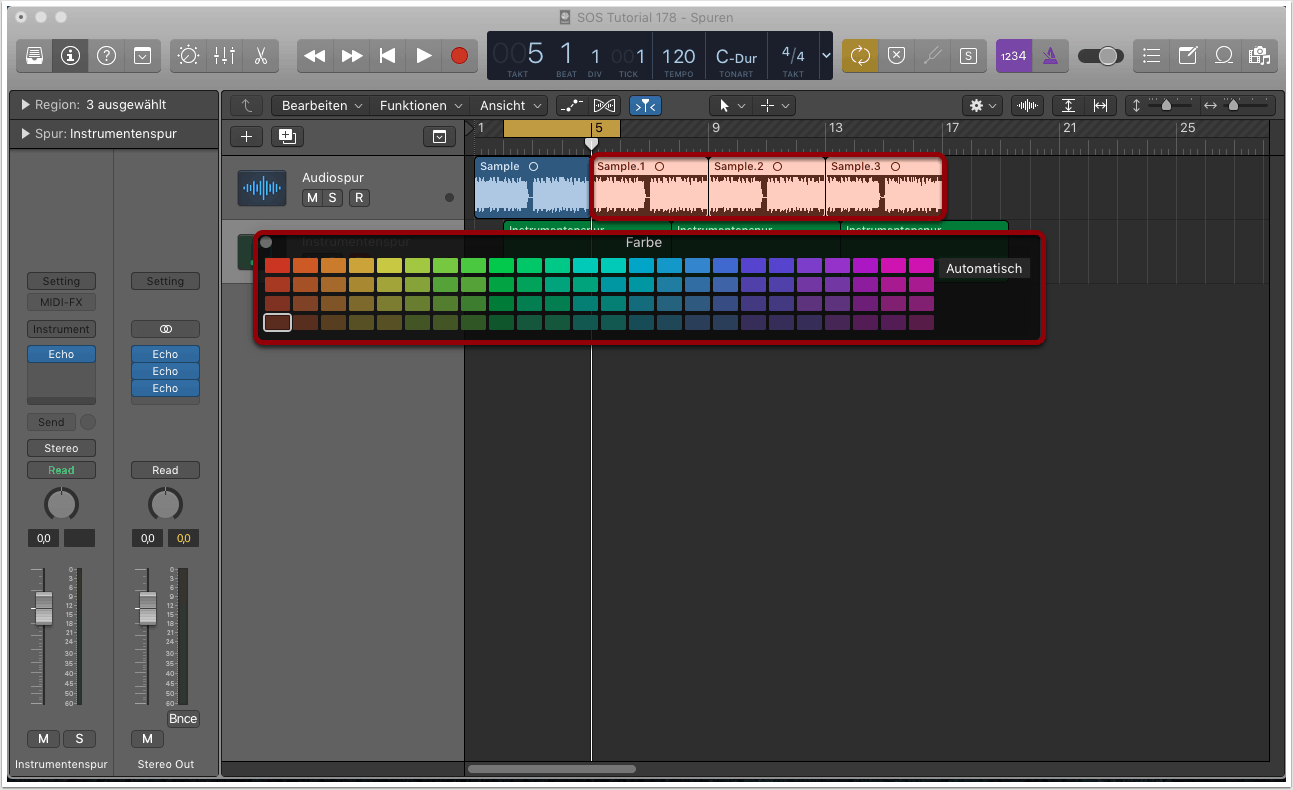The height and width of the screenshot is (790, 1293).
Task: Click the Smart Controls dial icon
Action: [x=188, y=56]
